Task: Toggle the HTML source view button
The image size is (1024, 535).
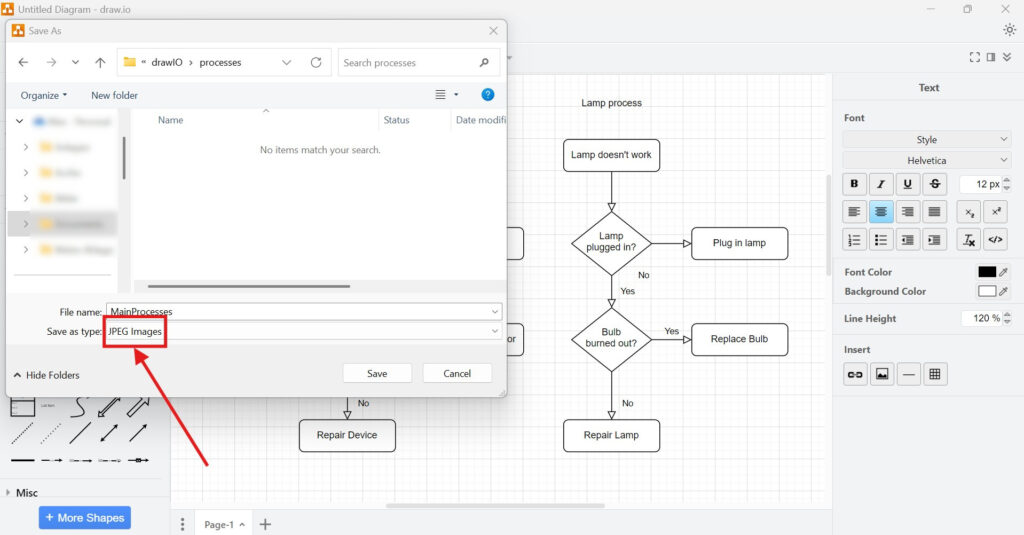Action: 995,239
